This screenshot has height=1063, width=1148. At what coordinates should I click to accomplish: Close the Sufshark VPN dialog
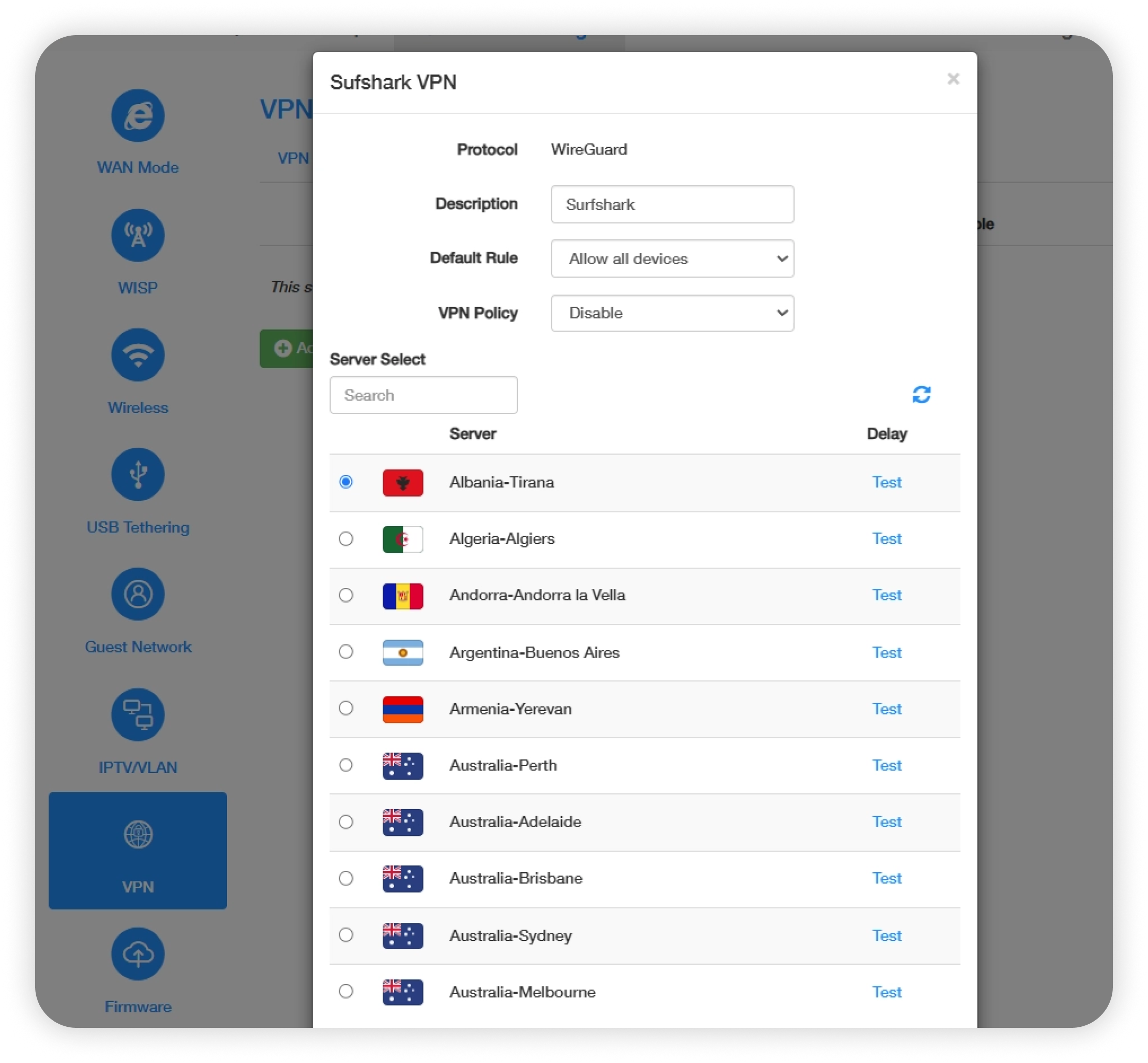tap(953, 79)
